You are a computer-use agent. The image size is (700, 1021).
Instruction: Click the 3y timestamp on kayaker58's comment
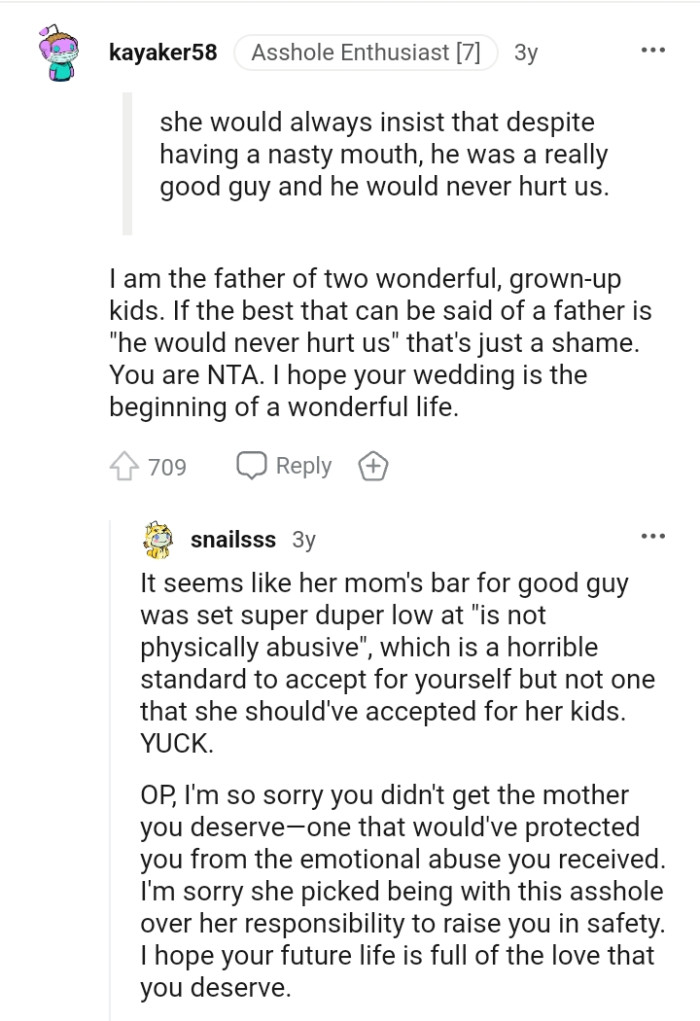click(x=527, y=52)
